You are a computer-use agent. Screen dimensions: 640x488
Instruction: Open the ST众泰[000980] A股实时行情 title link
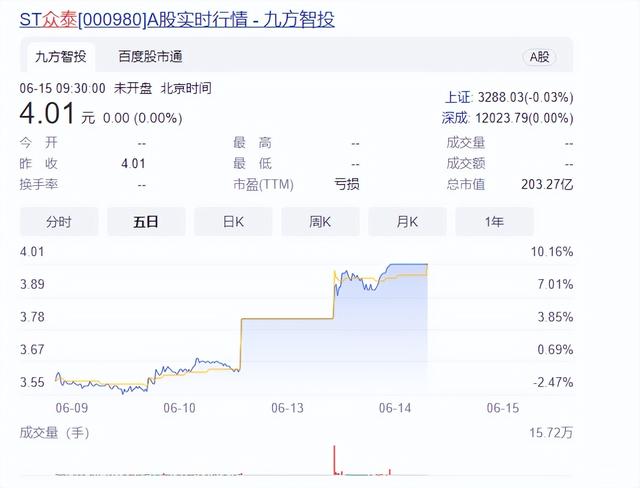(177, 19)
